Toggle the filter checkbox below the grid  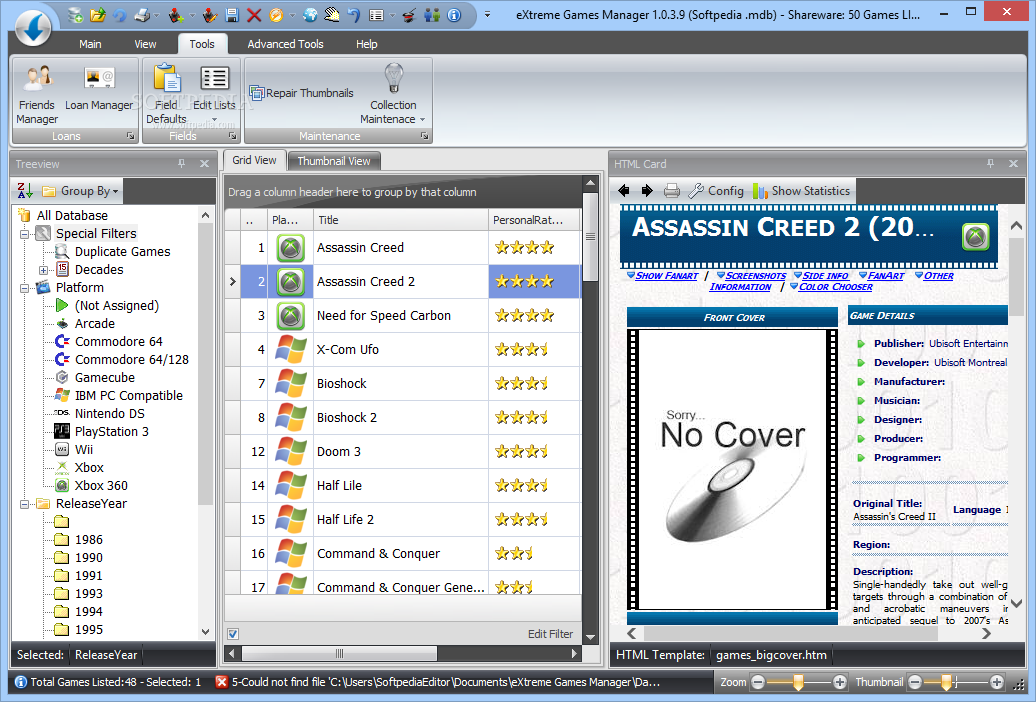(x=233, y=634)
